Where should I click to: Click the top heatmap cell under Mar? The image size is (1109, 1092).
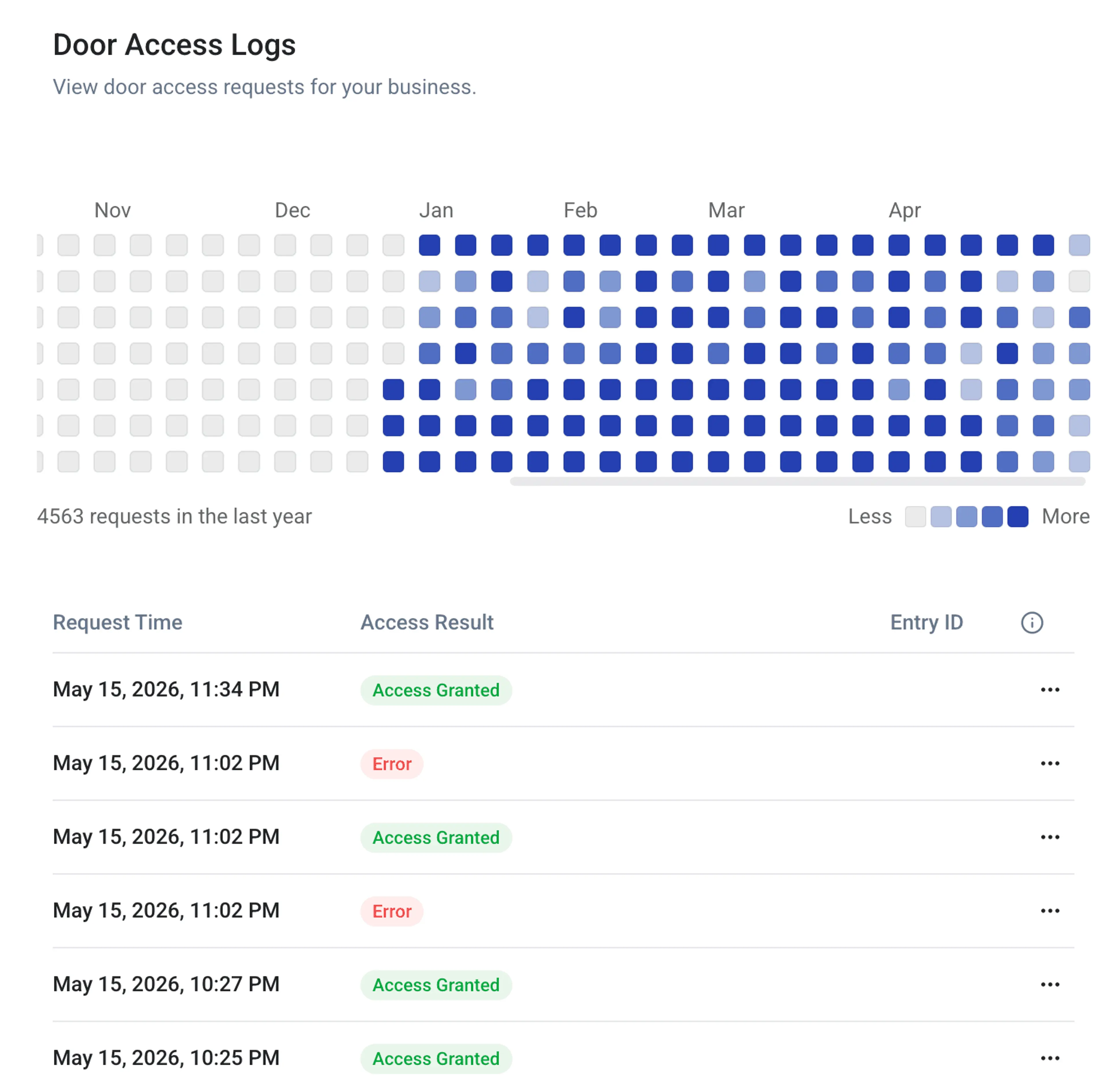(718, 245)
